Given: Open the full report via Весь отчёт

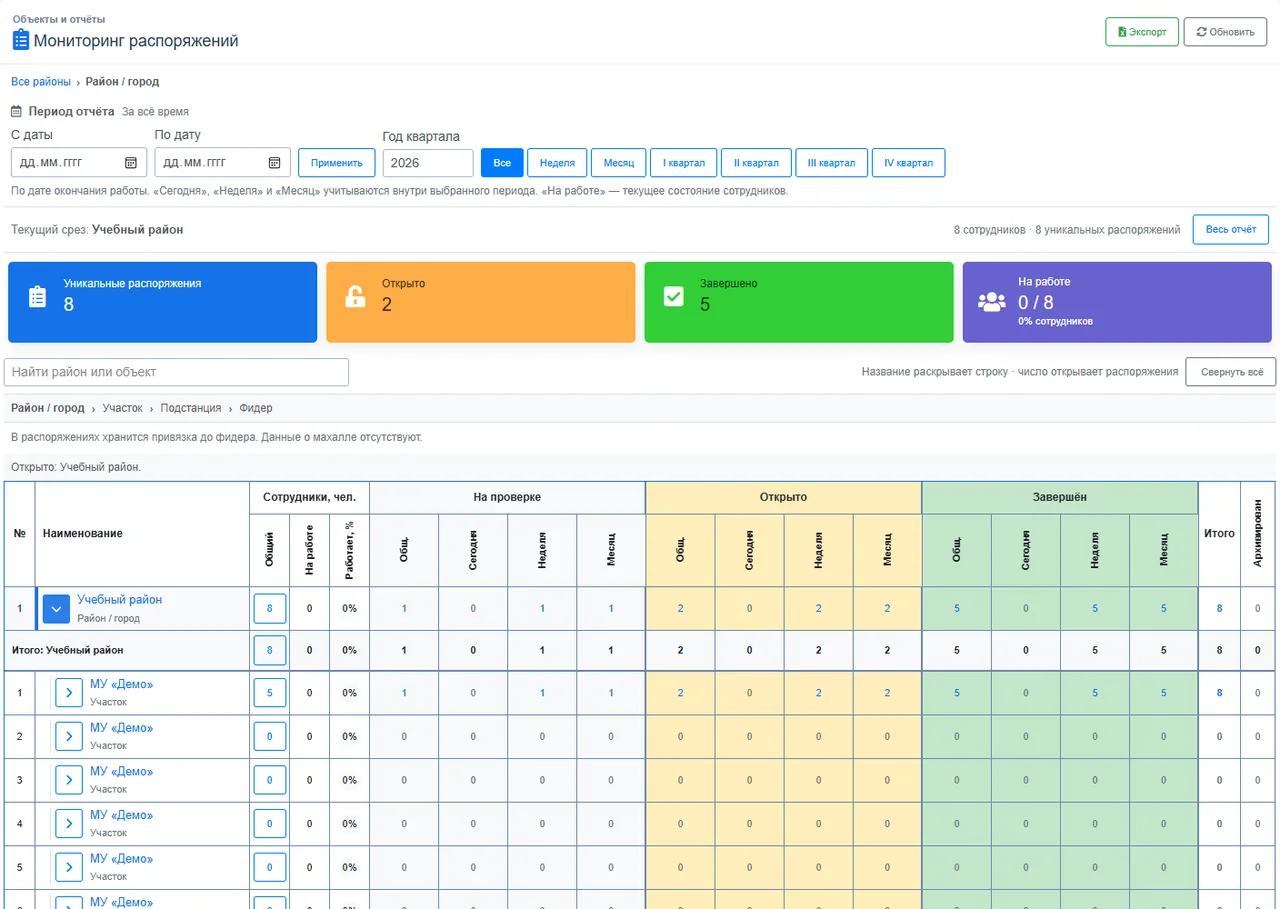Looking at the screenshot, I should 1231,229.
